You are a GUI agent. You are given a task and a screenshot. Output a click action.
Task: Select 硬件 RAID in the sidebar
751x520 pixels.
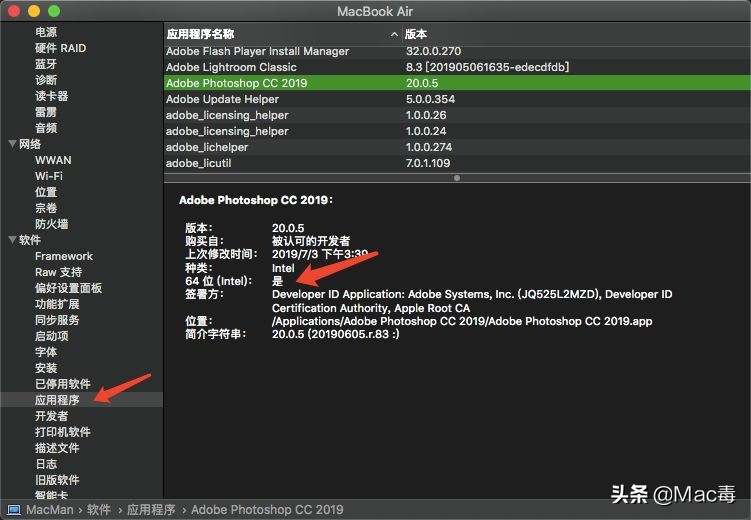[x=60, y=48]
